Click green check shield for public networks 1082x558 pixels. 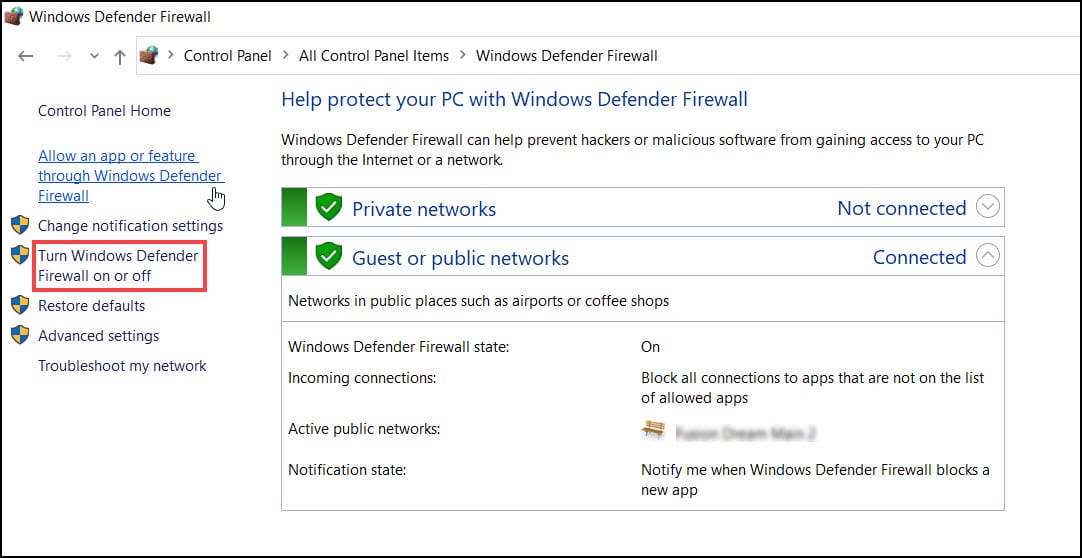point(328,257)
